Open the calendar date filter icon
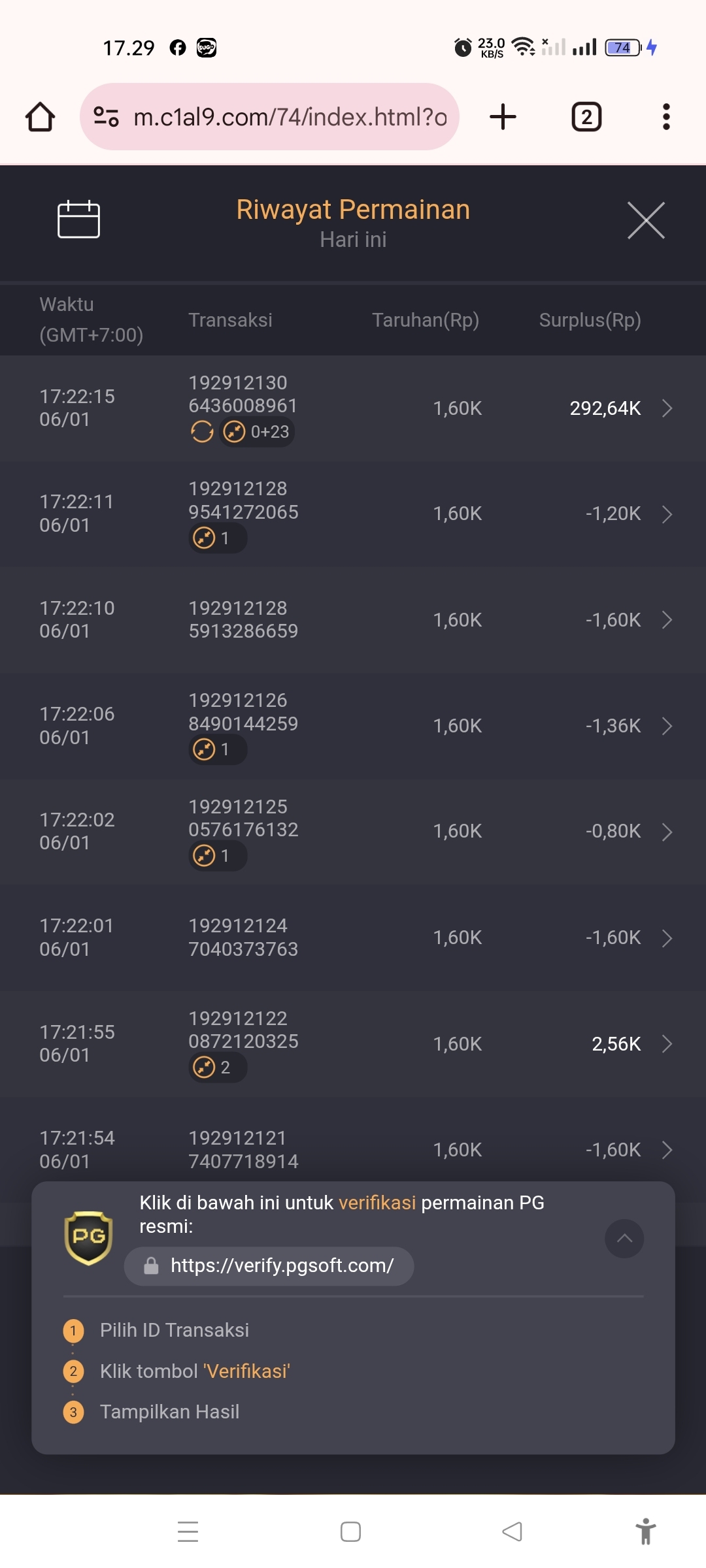The height and width of the screenshot is (1568, 706). pos(78,220)
